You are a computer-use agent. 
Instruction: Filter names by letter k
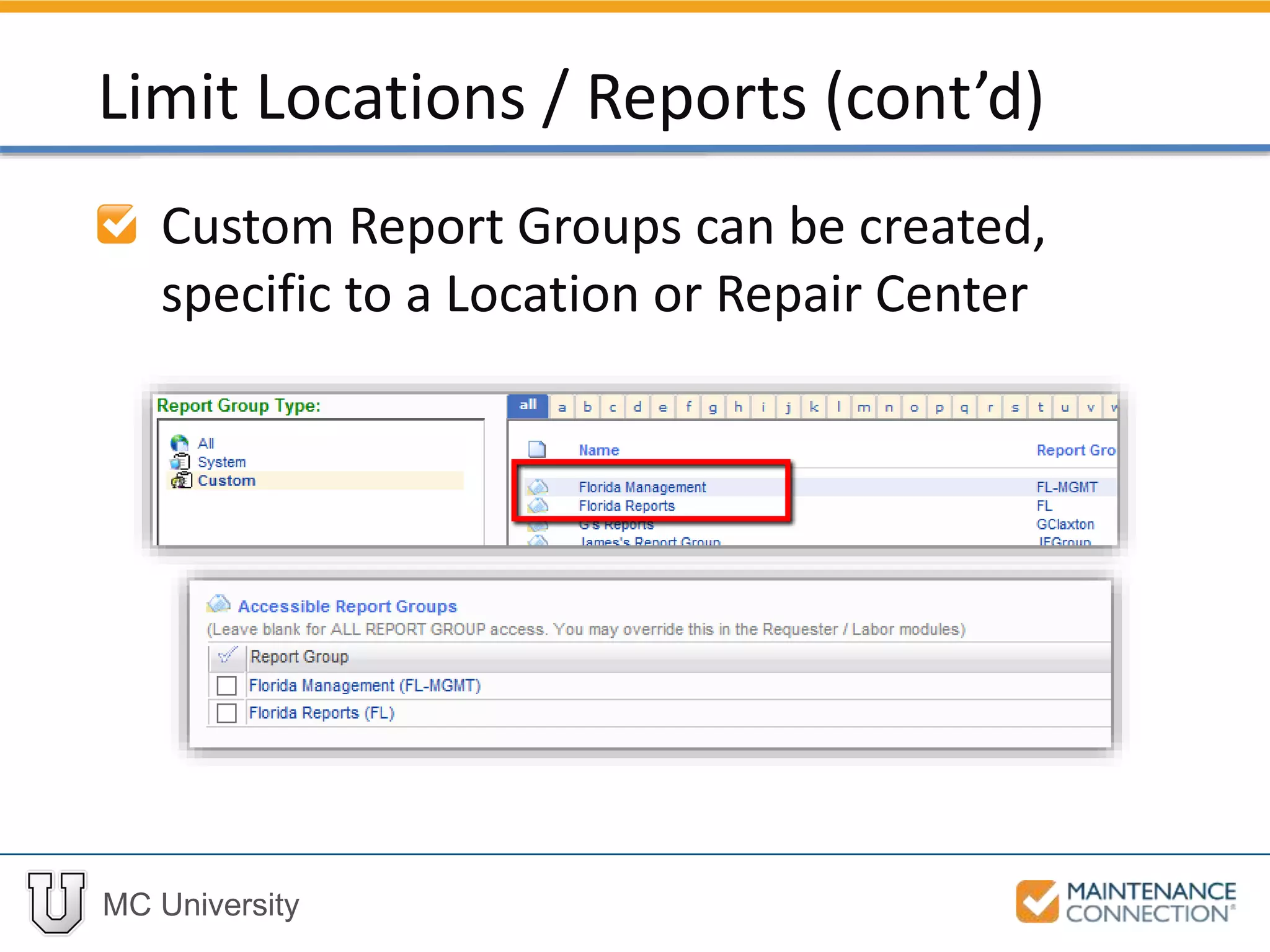tap(814, 407)
